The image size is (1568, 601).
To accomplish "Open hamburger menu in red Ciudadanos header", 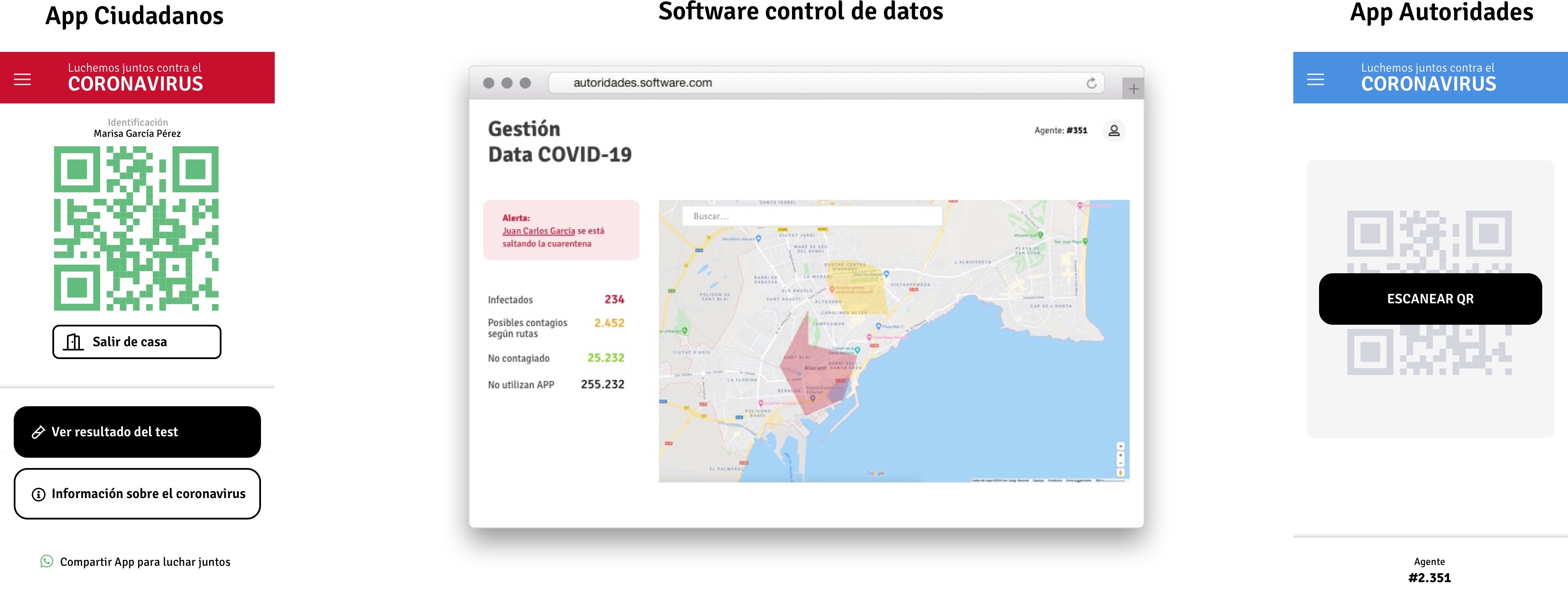I will [x=22, y=79].
